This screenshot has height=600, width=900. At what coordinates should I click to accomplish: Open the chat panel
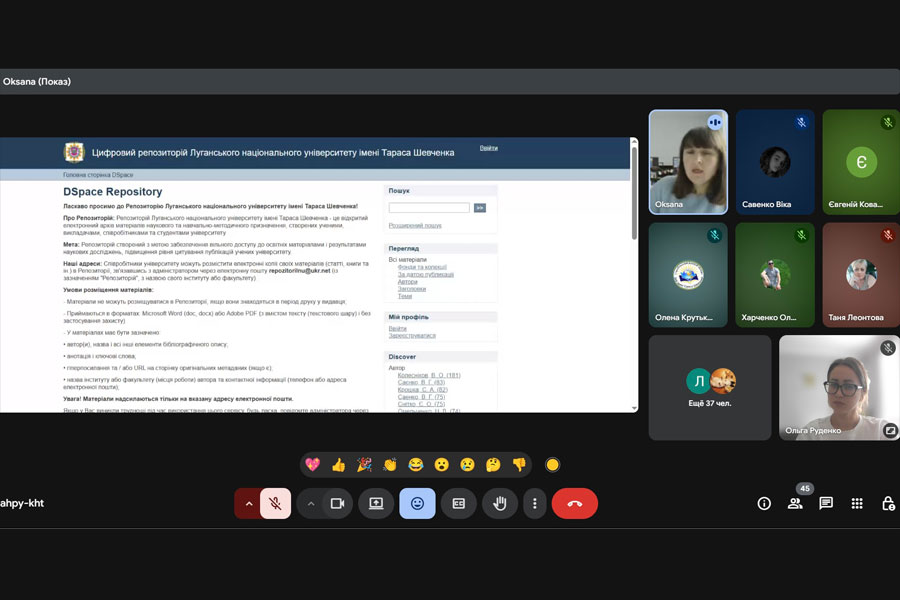coord(826,503)
